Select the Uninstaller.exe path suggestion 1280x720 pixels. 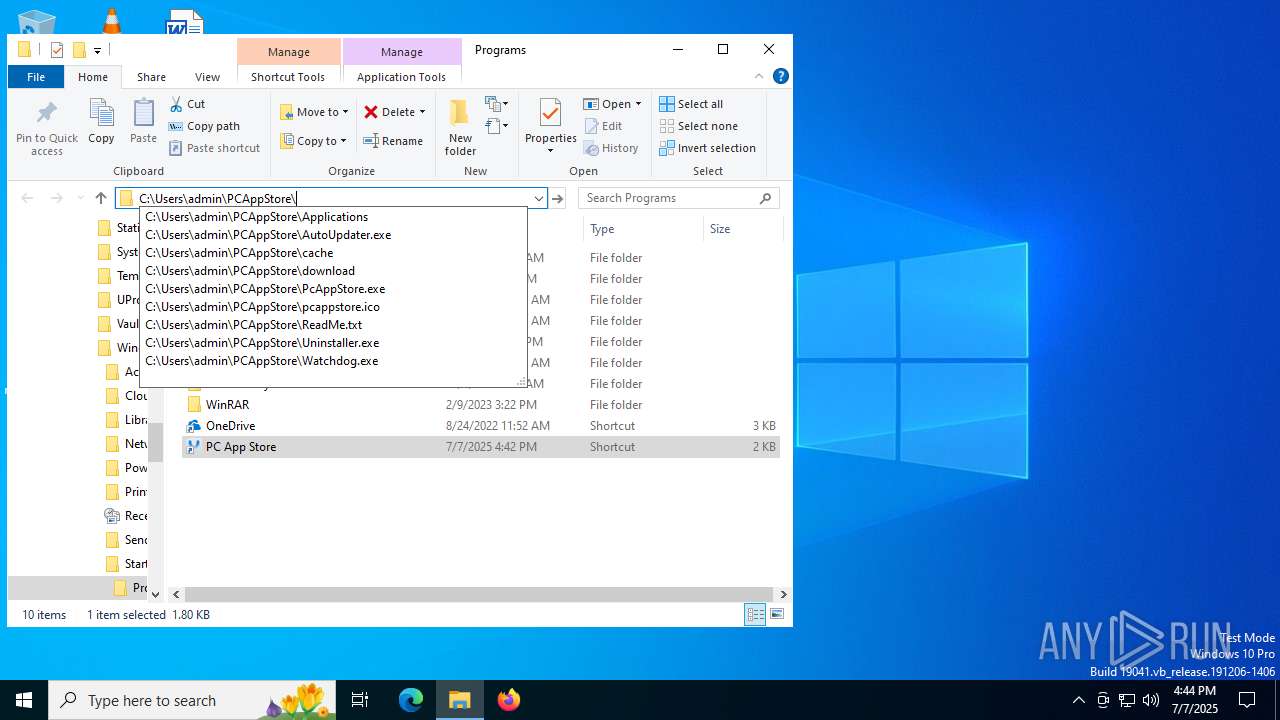pyautogui.click(x=333, y=343)
